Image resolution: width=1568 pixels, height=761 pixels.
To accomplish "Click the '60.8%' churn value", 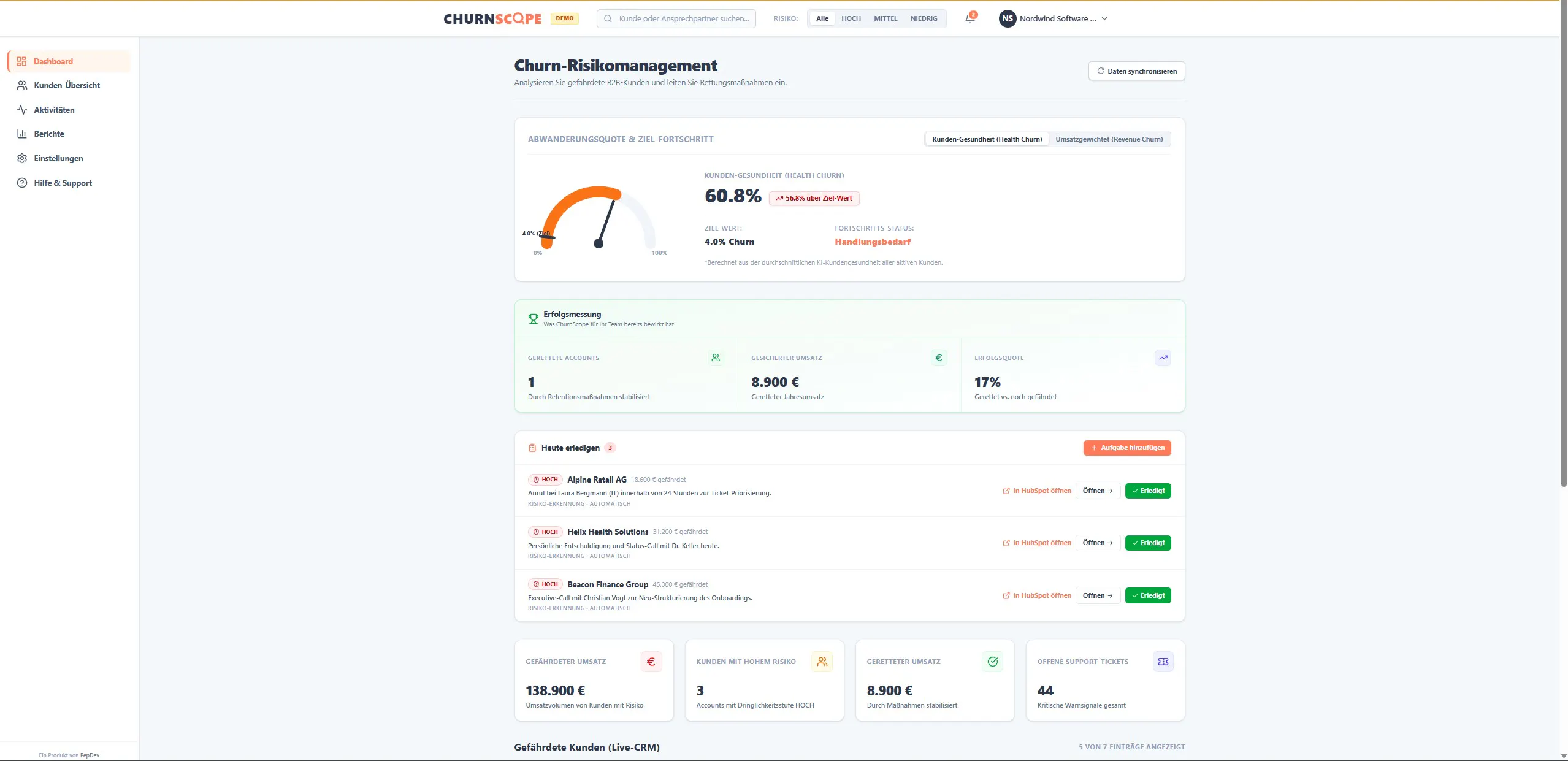I will click(733, 196).
